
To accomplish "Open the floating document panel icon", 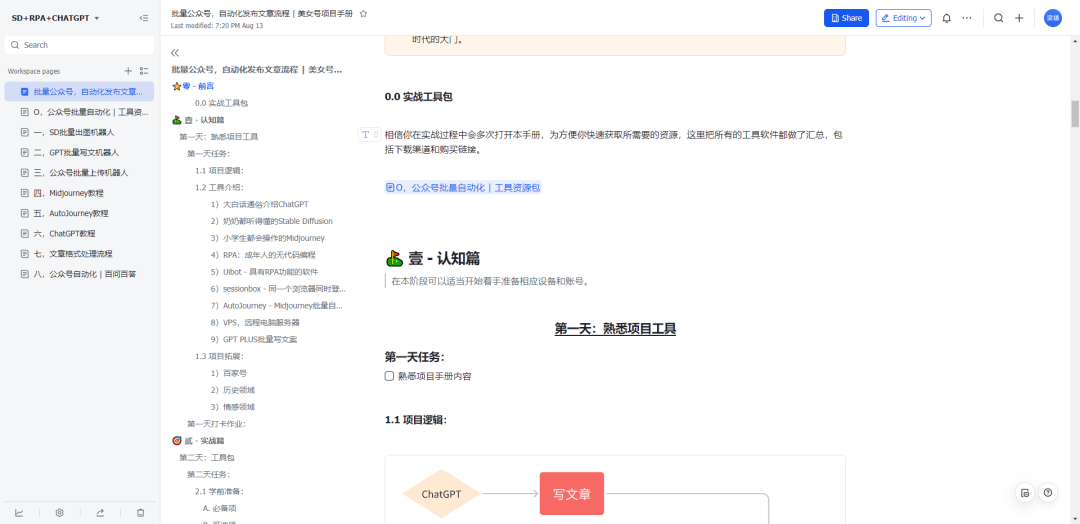I will point(1025,492).
